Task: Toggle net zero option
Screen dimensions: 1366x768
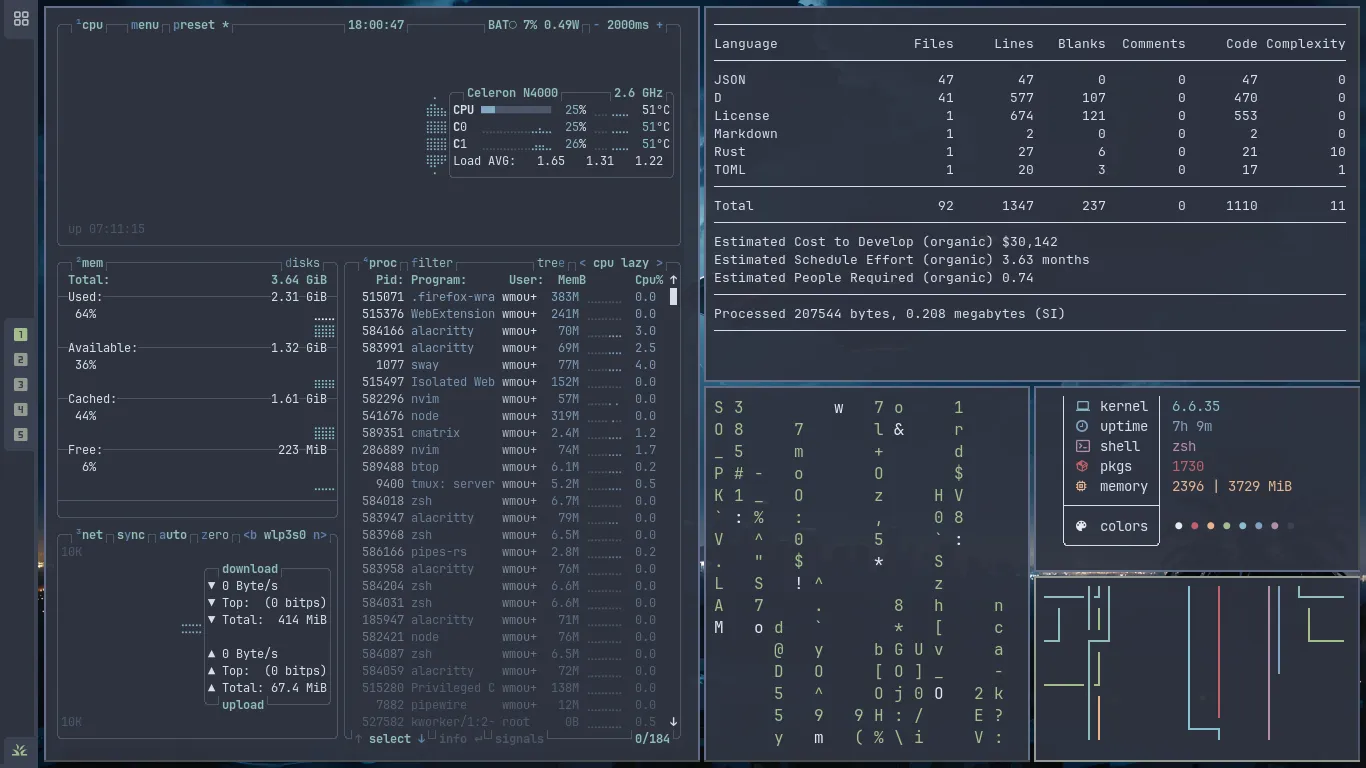Action: point(215,535)
